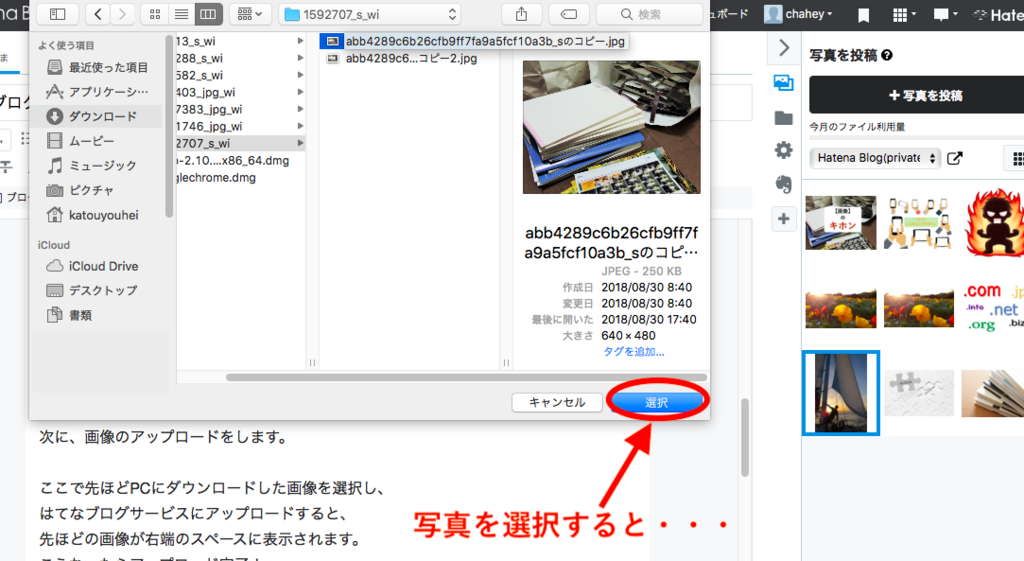Open the gear settings icon in sidebar
Viewport: 1024px width, 561px height.
click(784, 150)
